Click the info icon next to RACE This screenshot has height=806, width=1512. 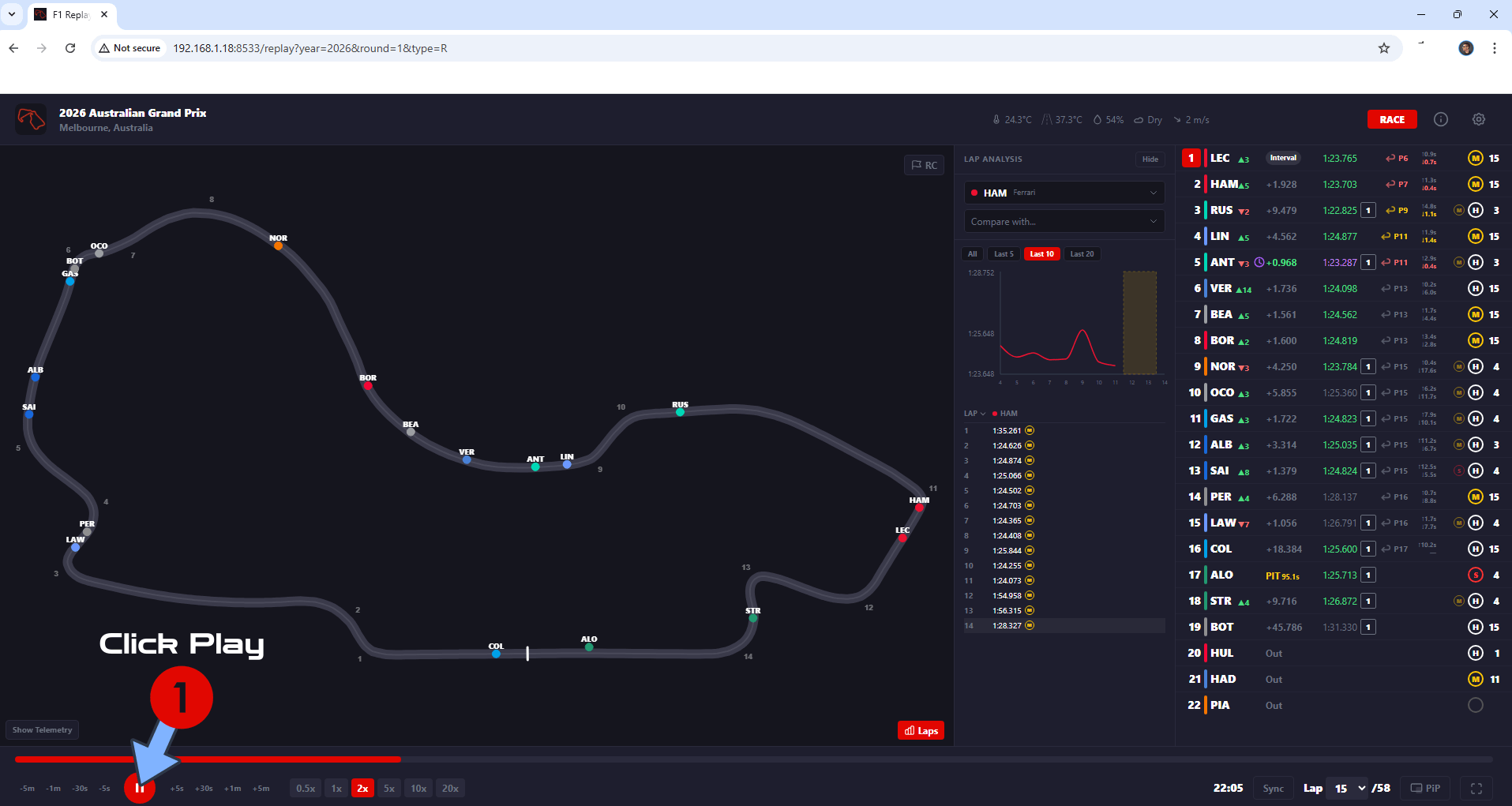point(1440,119)
